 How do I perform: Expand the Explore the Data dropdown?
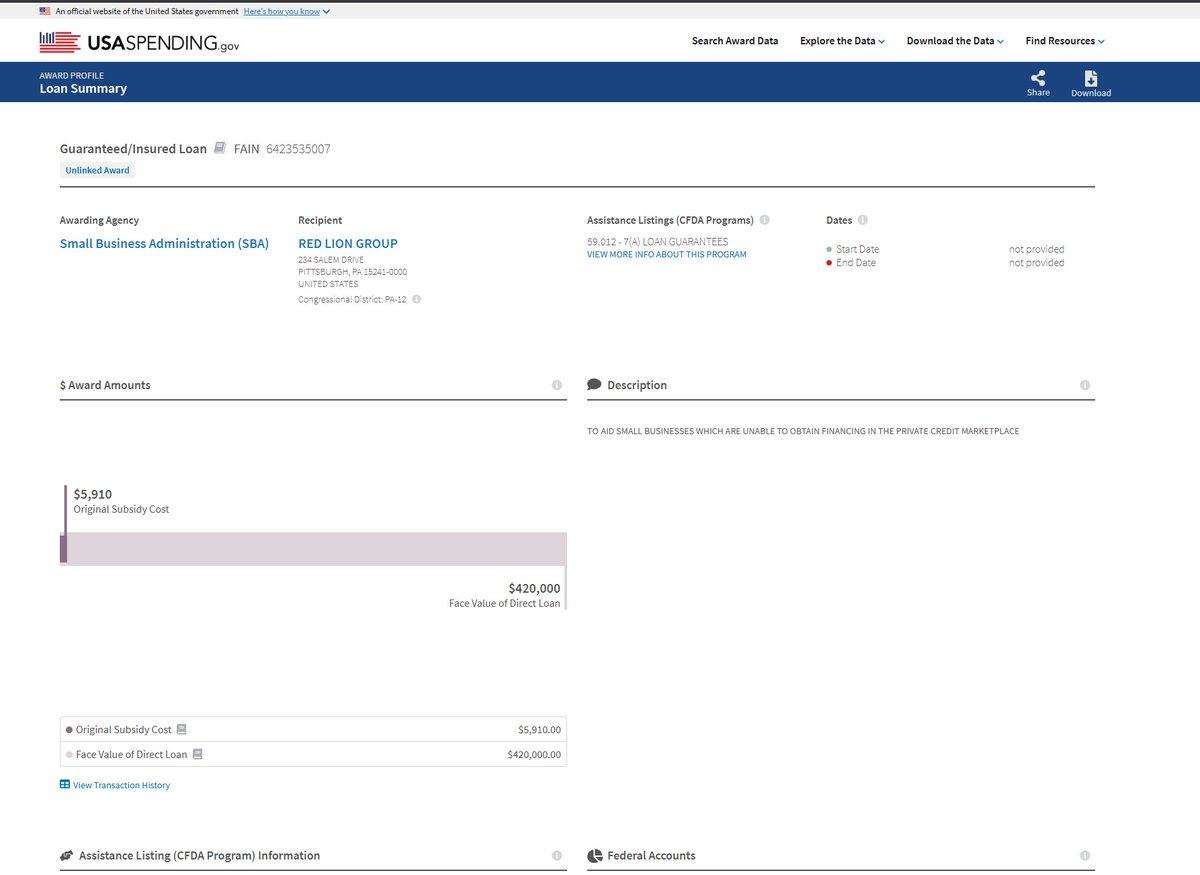pyautogui.click(x=842, y=41)
